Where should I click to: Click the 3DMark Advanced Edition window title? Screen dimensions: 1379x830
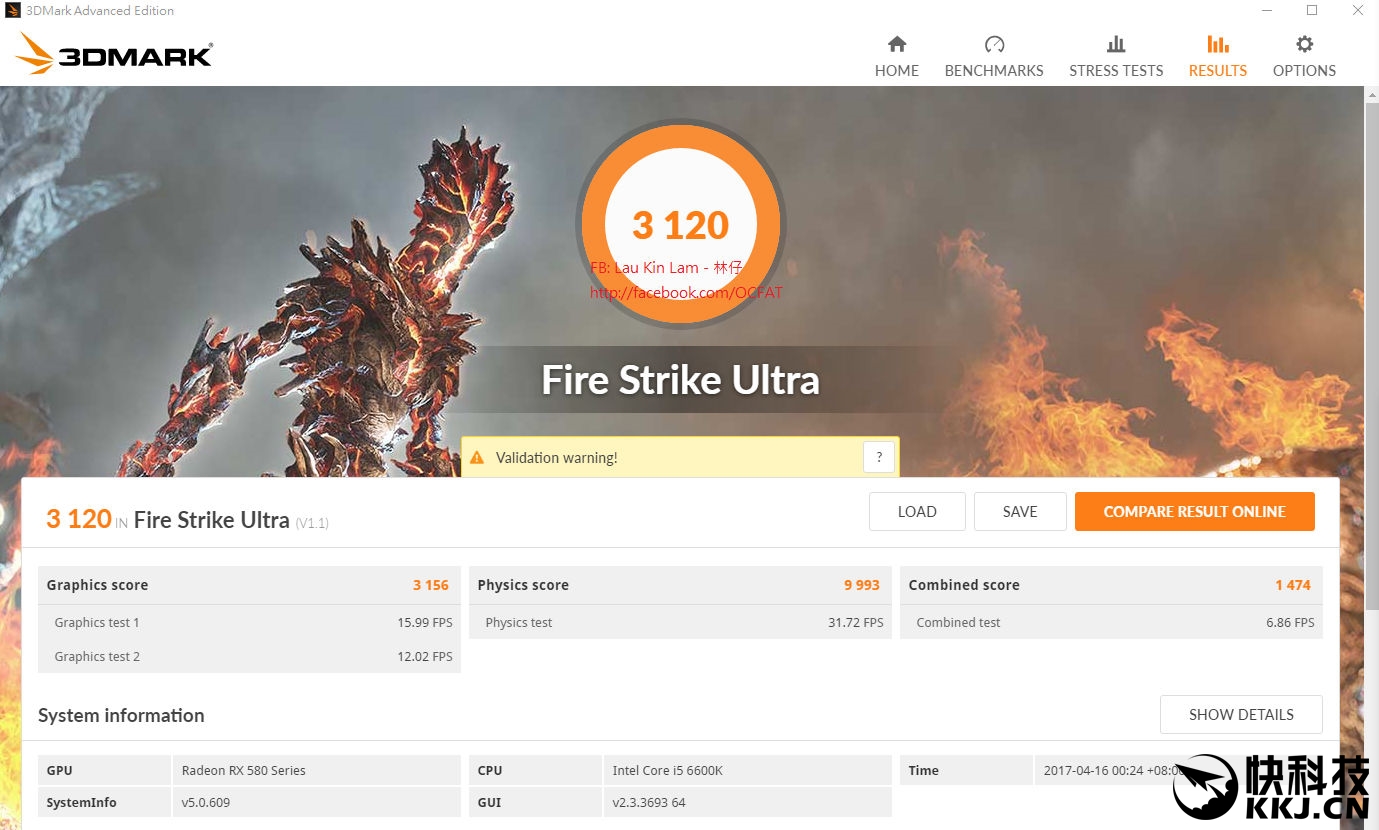click(102, 11)
